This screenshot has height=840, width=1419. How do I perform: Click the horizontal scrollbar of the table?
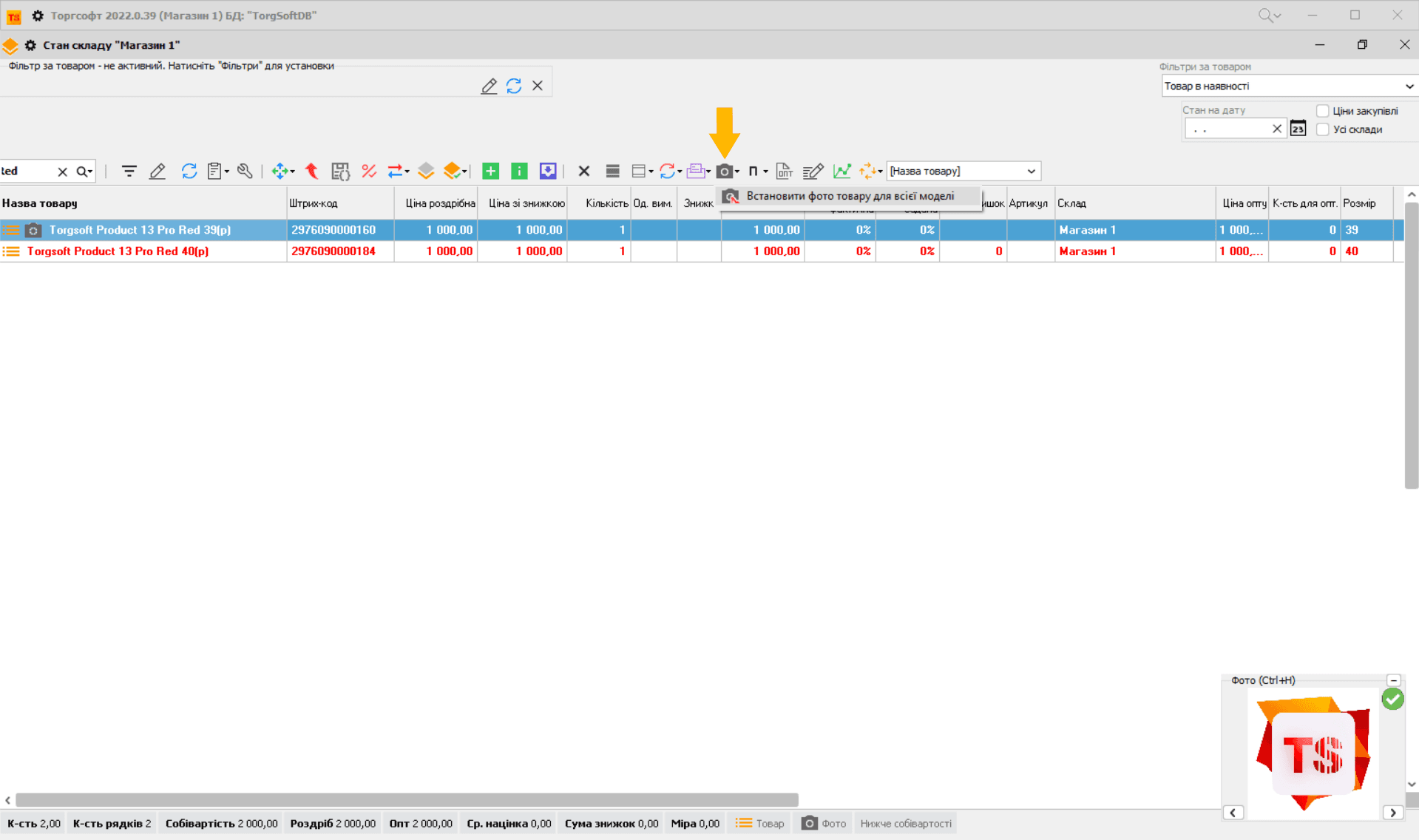tap(407, 800)
